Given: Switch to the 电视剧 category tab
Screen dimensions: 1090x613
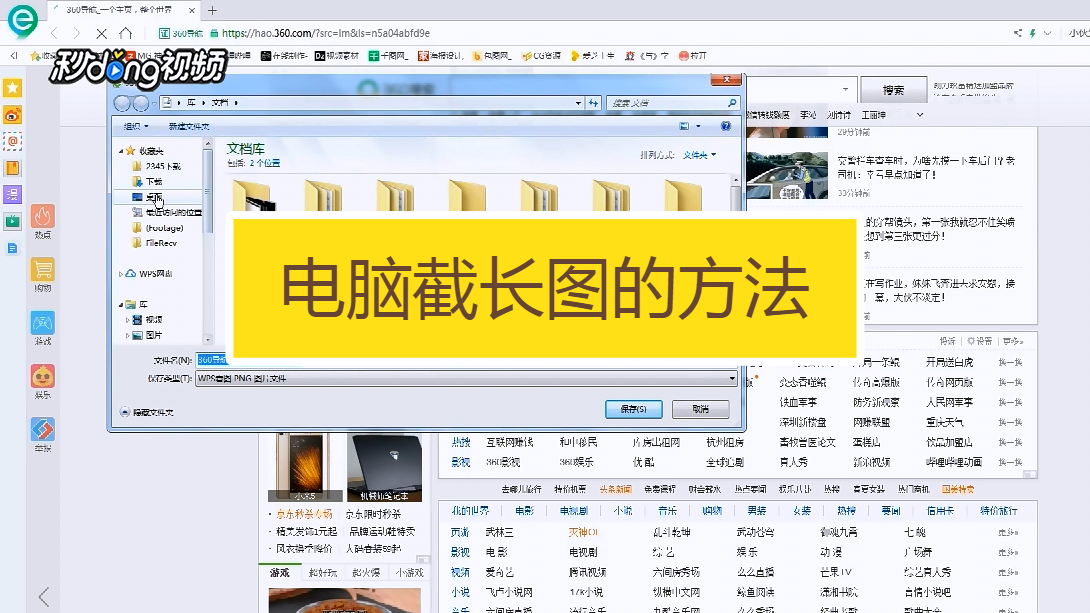Looking at the screenshot, I should coord(574,511).
